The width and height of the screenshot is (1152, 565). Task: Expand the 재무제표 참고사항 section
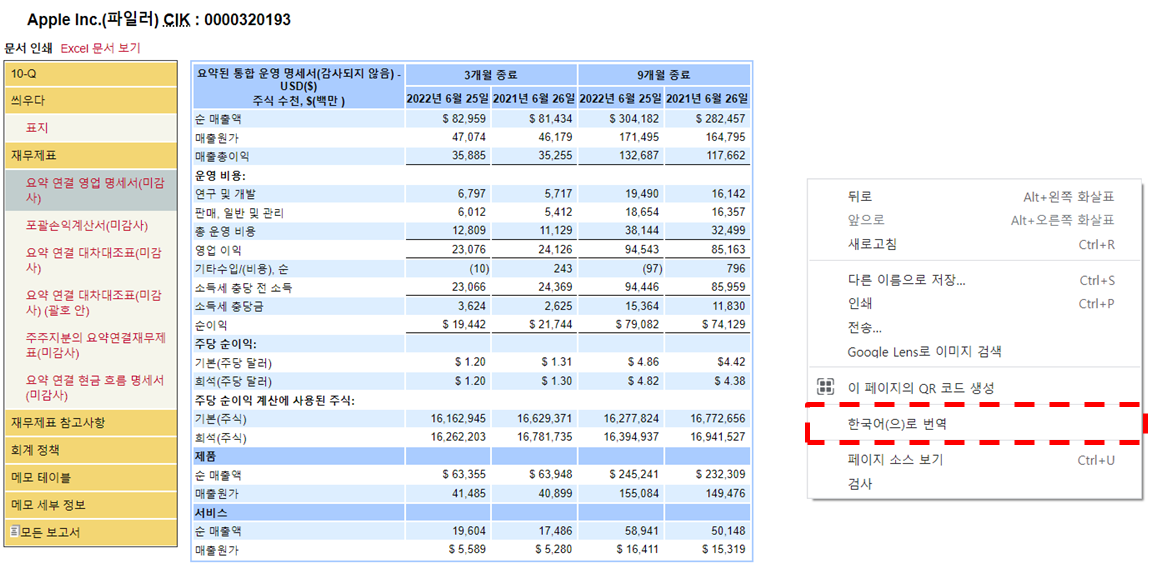90,422
